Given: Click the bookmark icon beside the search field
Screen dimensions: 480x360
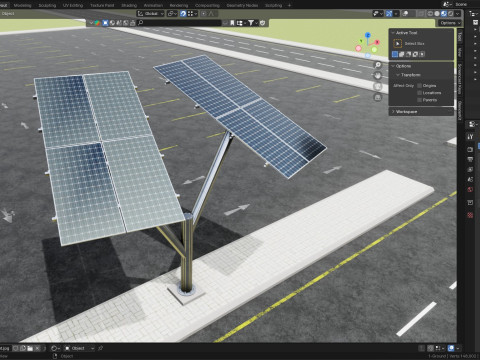Looking at the screenshot, I should click(x=232, y=23).
